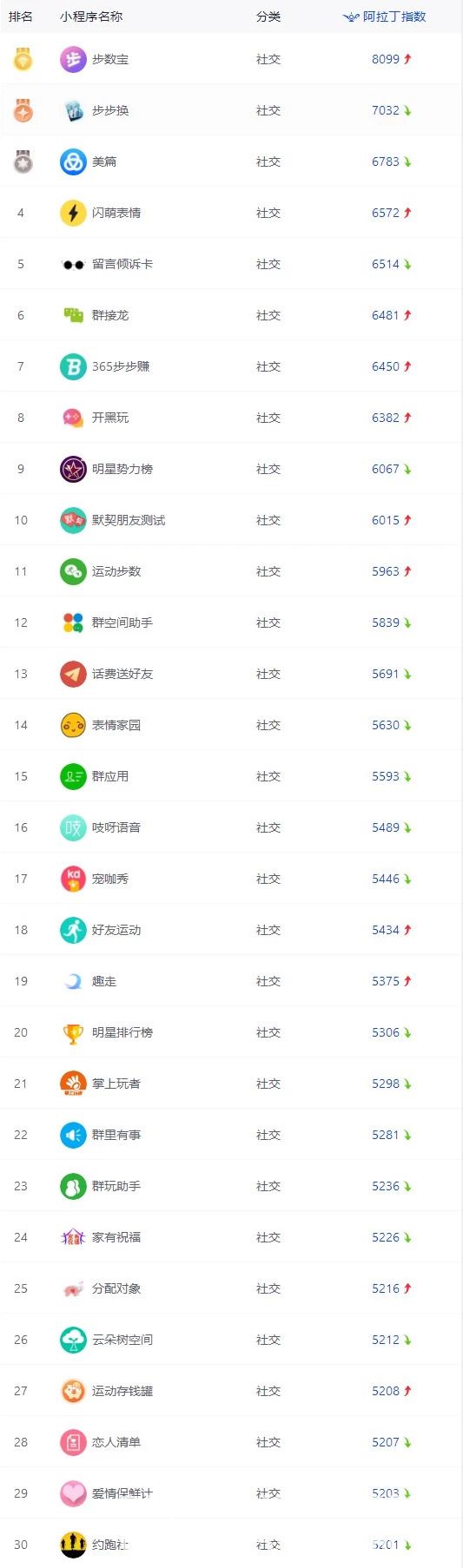This screenshot has width=463, height=1568.
Task: Open the 吱呀语音 teal icon
Action: tap(73, 827)
